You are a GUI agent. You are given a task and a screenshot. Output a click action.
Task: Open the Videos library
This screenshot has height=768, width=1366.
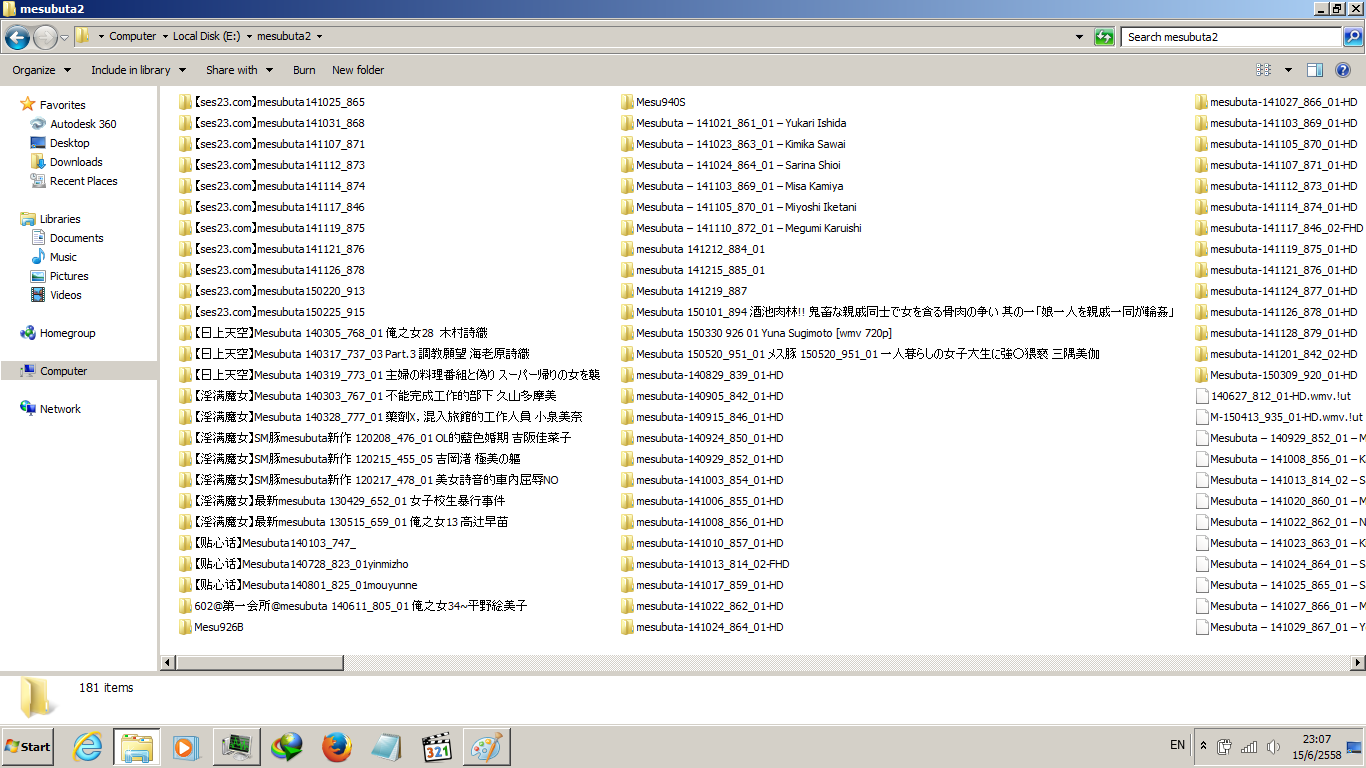coord(66,295)
